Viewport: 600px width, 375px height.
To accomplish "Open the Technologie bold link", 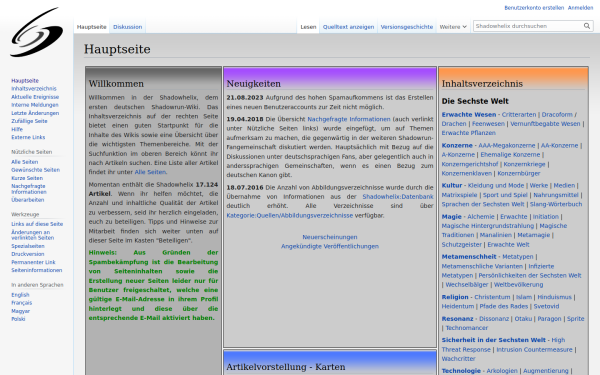I will (461, 371).
